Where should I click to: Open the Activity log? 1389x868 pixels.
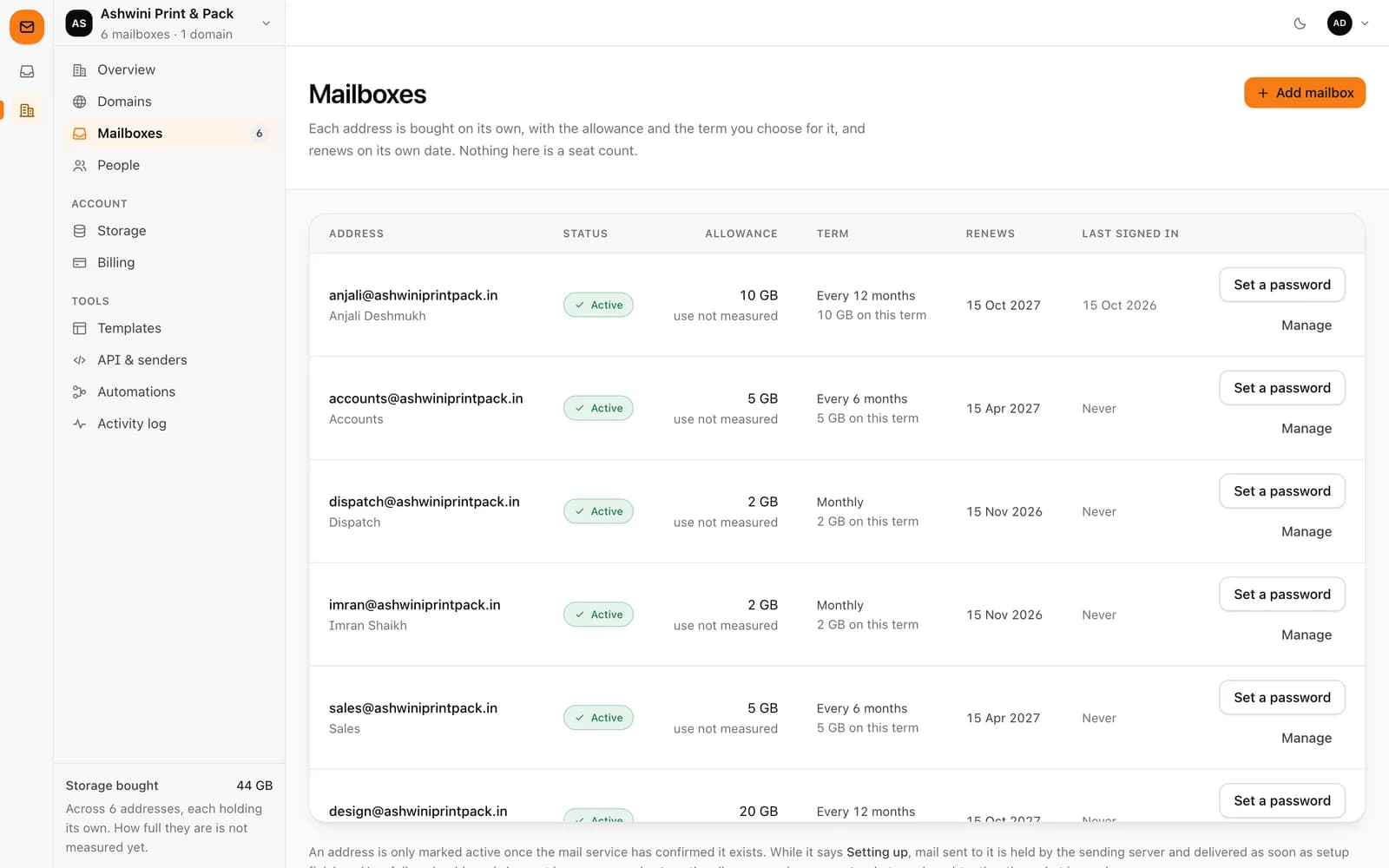click(169, 424)
